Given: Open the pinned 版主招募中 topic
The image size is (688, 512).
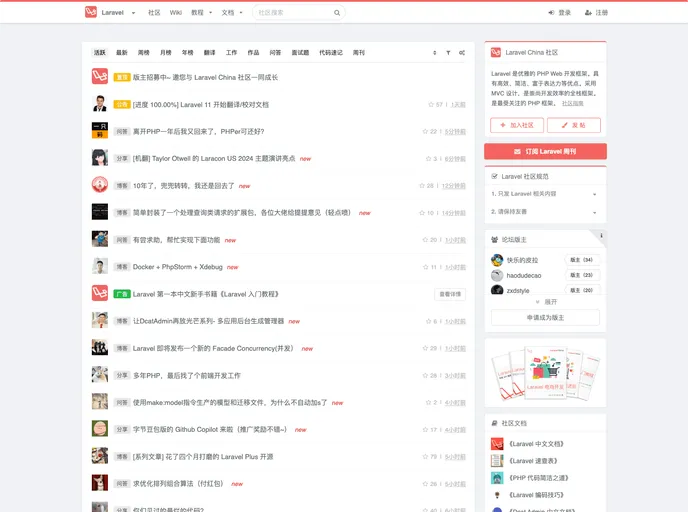Looking at the screenshot, I should pos(205,77).
